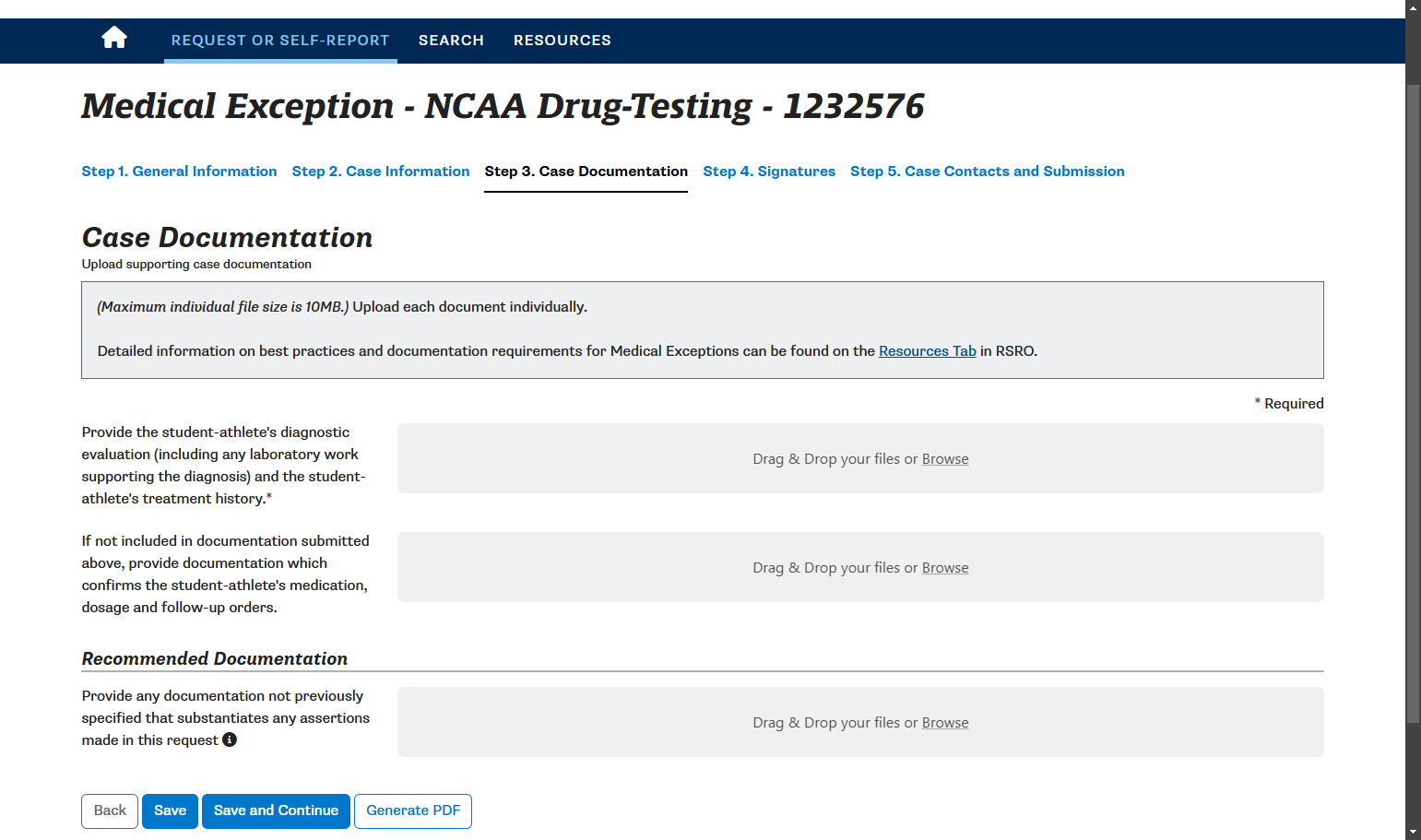This screenshot has height=840, width=1421.
Task: Click the 'Recommended Documentation' heading
Action: (215, 658)
